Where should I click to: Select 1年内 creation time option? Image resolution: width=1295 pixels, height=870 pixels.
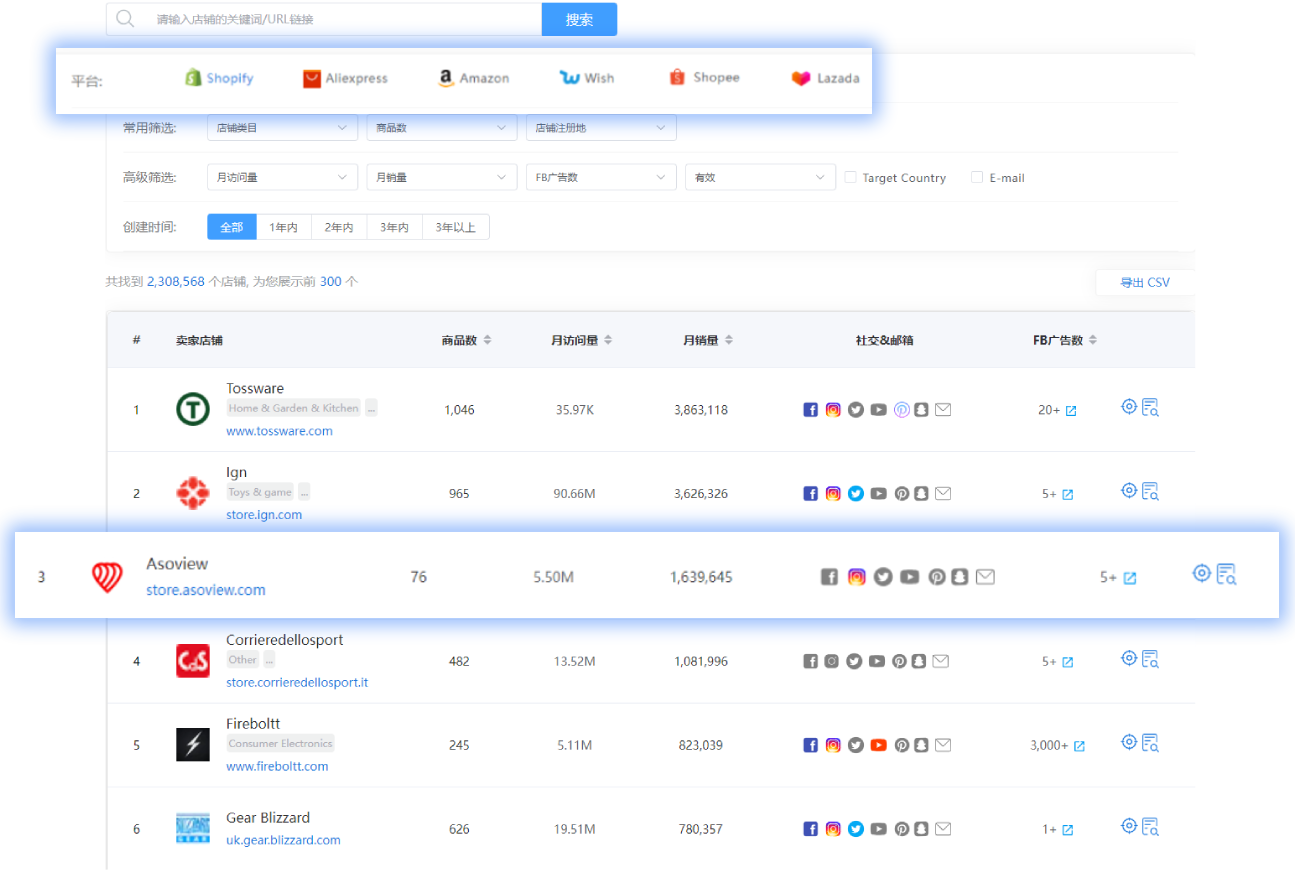284,227
